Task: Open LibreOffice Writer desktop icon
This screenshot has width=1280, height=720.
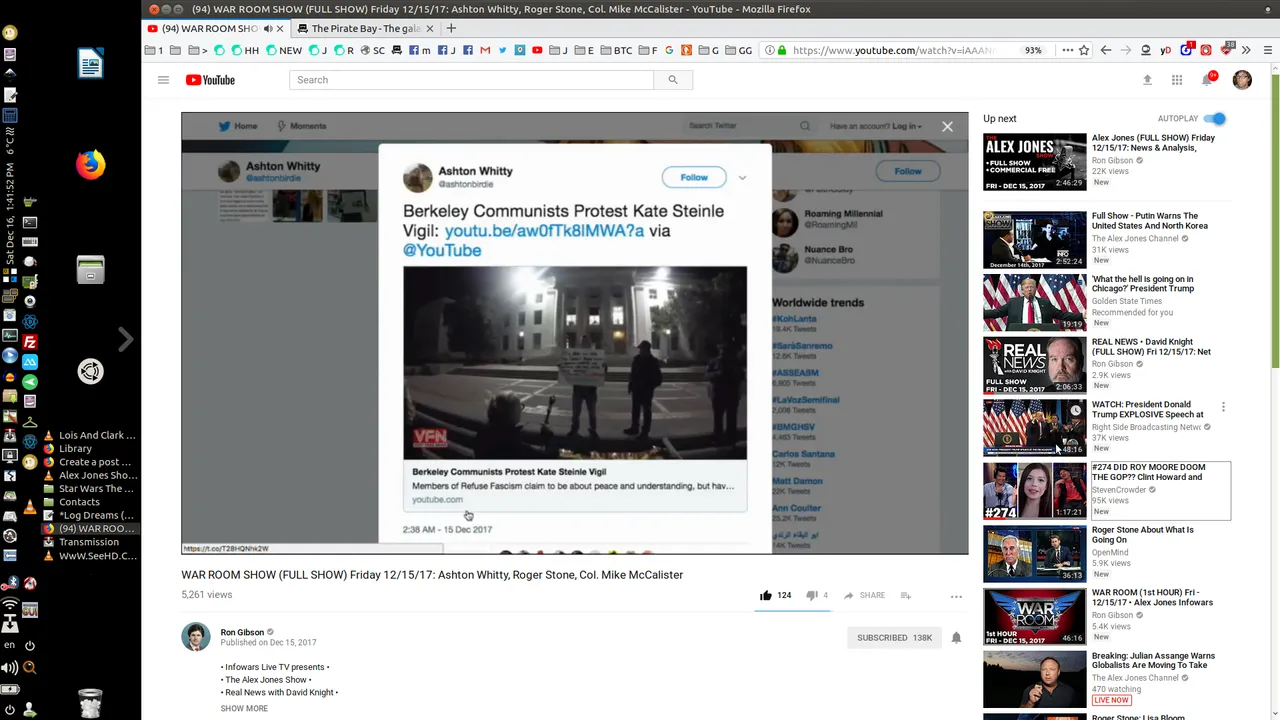Action: [91, 64]
